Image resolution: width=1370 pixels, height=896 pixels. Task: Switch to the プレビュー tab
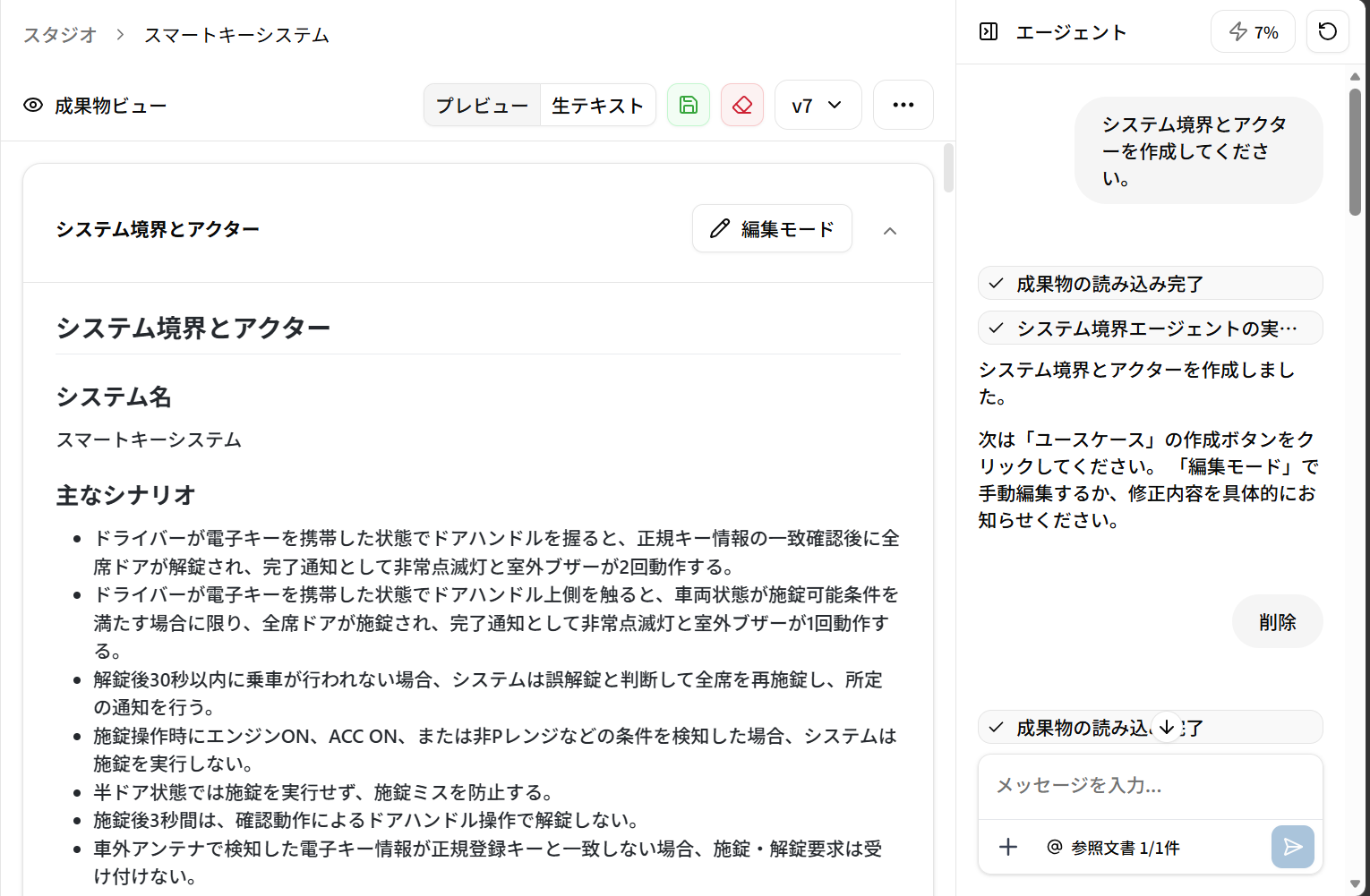[483, 105]
